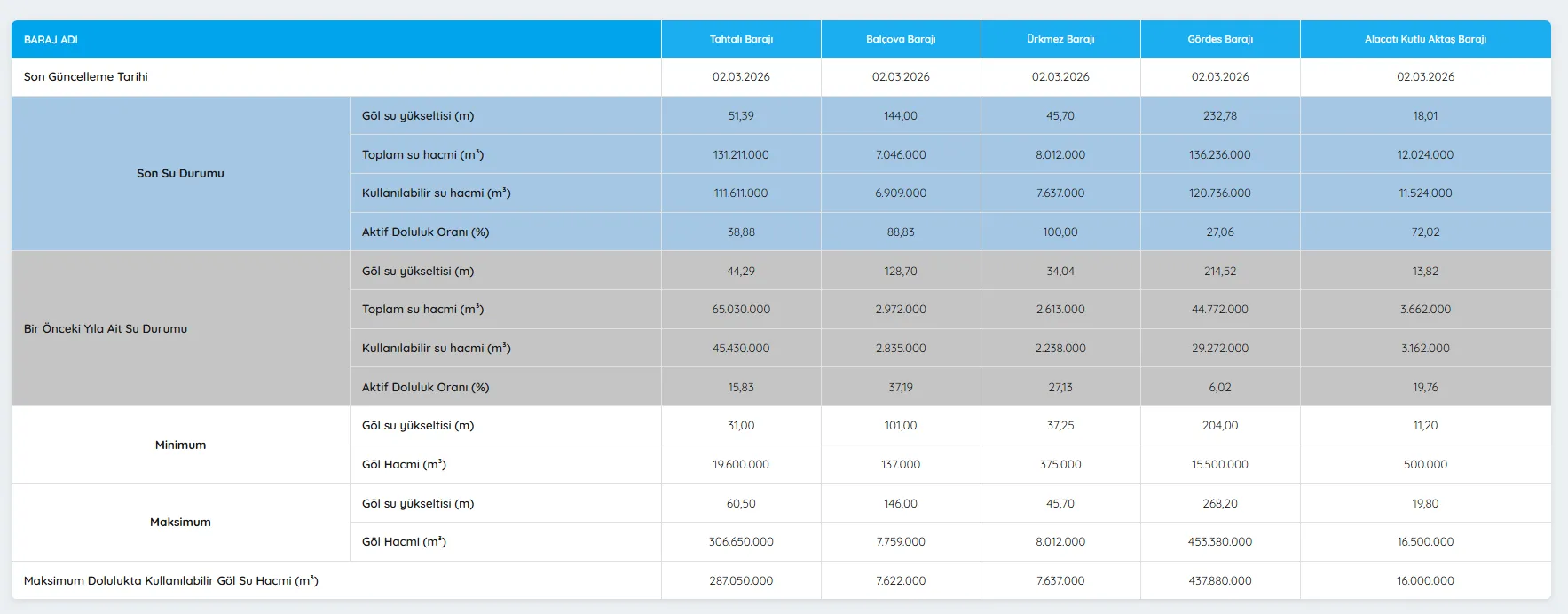Select the Tahtalı Barajı column header
Viewport: 1568px width, 614px height.
(741, 39)
